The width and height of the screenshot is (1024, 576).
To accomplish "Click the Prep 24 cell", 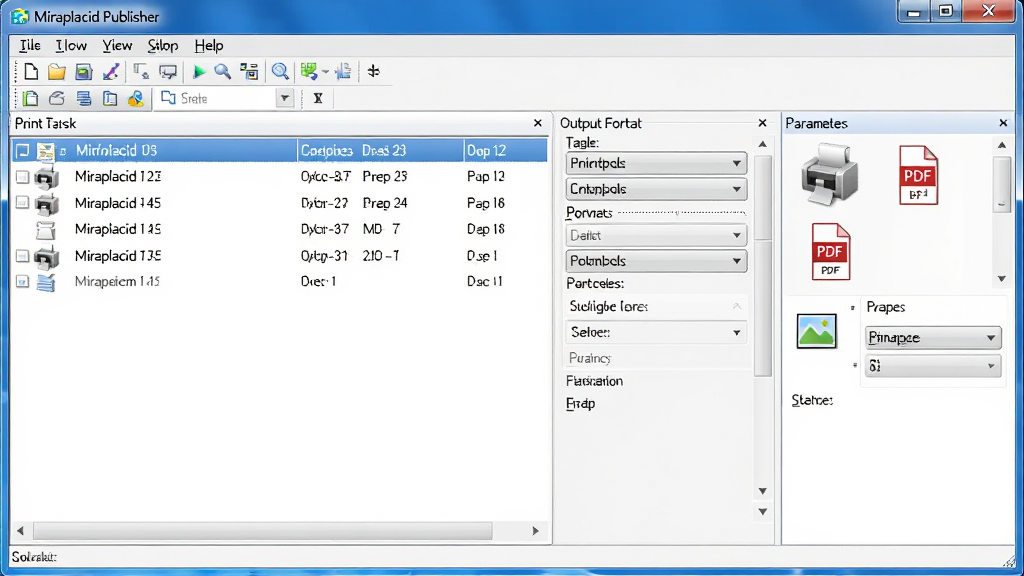I will 385,203.
